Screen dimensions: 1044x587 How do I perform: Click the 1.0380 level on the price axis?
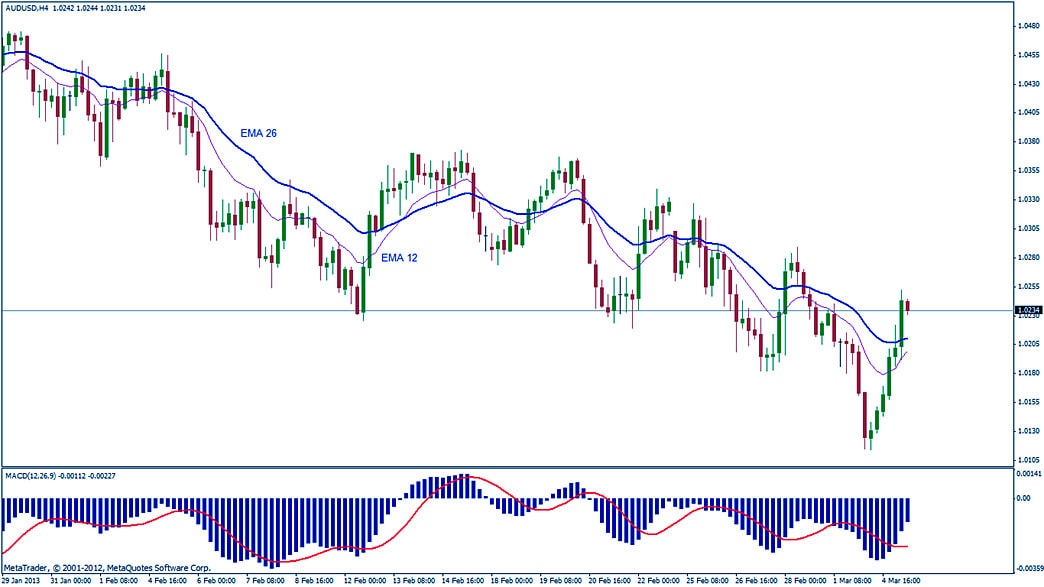1027,141
